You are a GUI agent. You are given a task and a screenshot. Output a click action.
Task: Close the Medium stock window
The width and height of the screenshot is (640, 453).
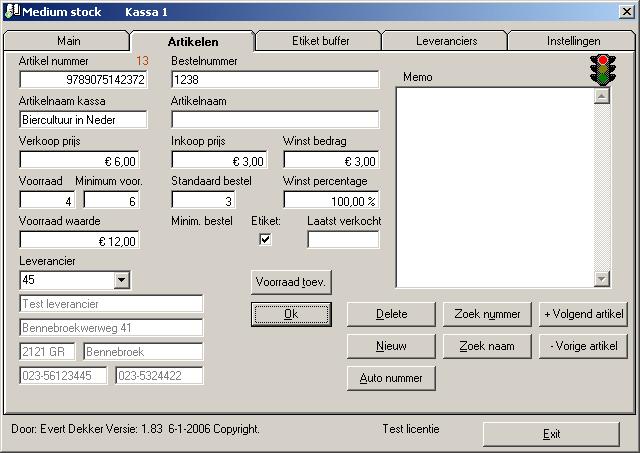click(x=626, y=11)
